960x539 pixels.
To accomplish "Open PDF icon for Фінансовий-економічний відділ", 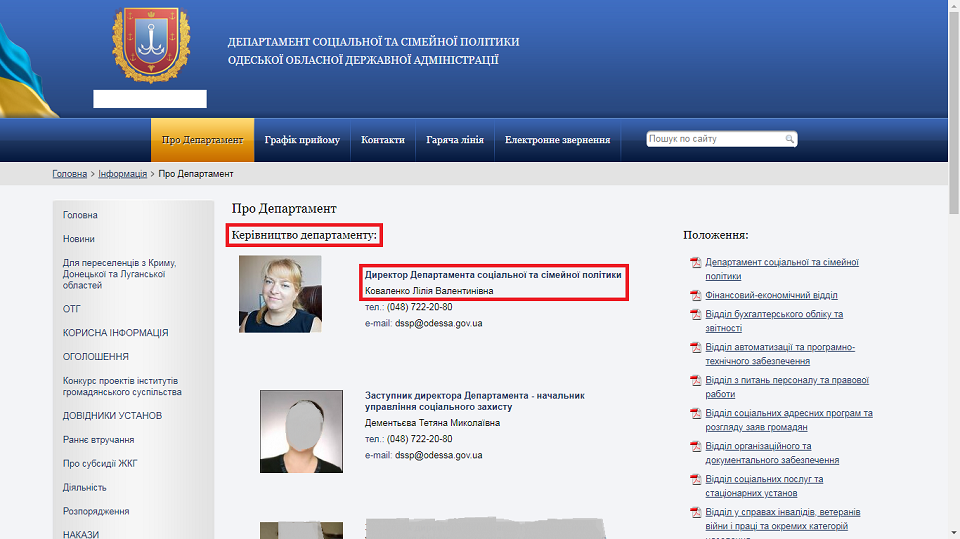I will [696, 296].
